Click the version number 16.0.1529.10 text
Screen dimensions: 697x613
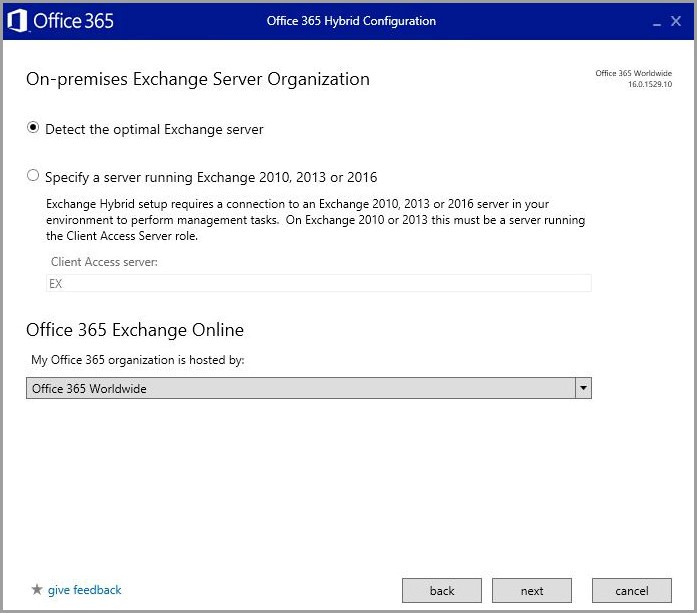tap(649, 85)
